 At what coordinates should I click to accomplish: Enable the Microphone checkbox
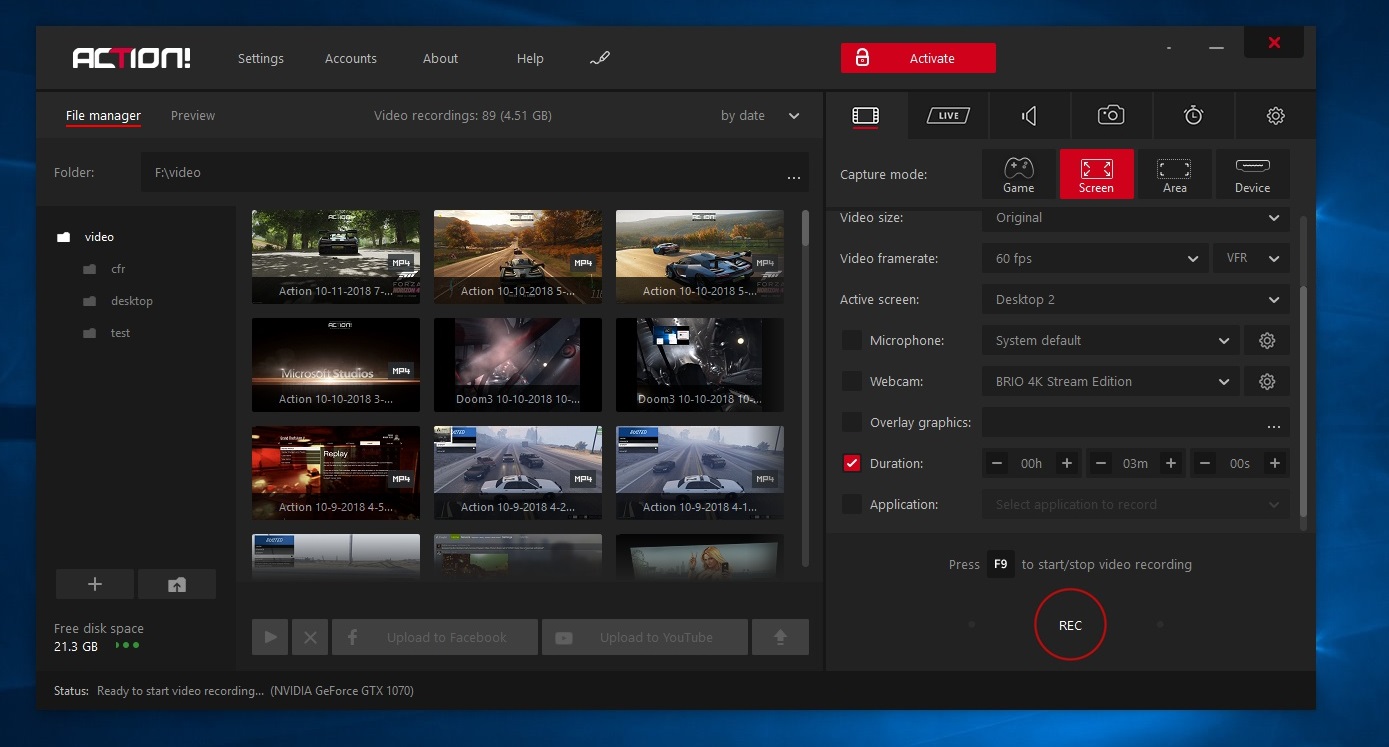point(852,341)
